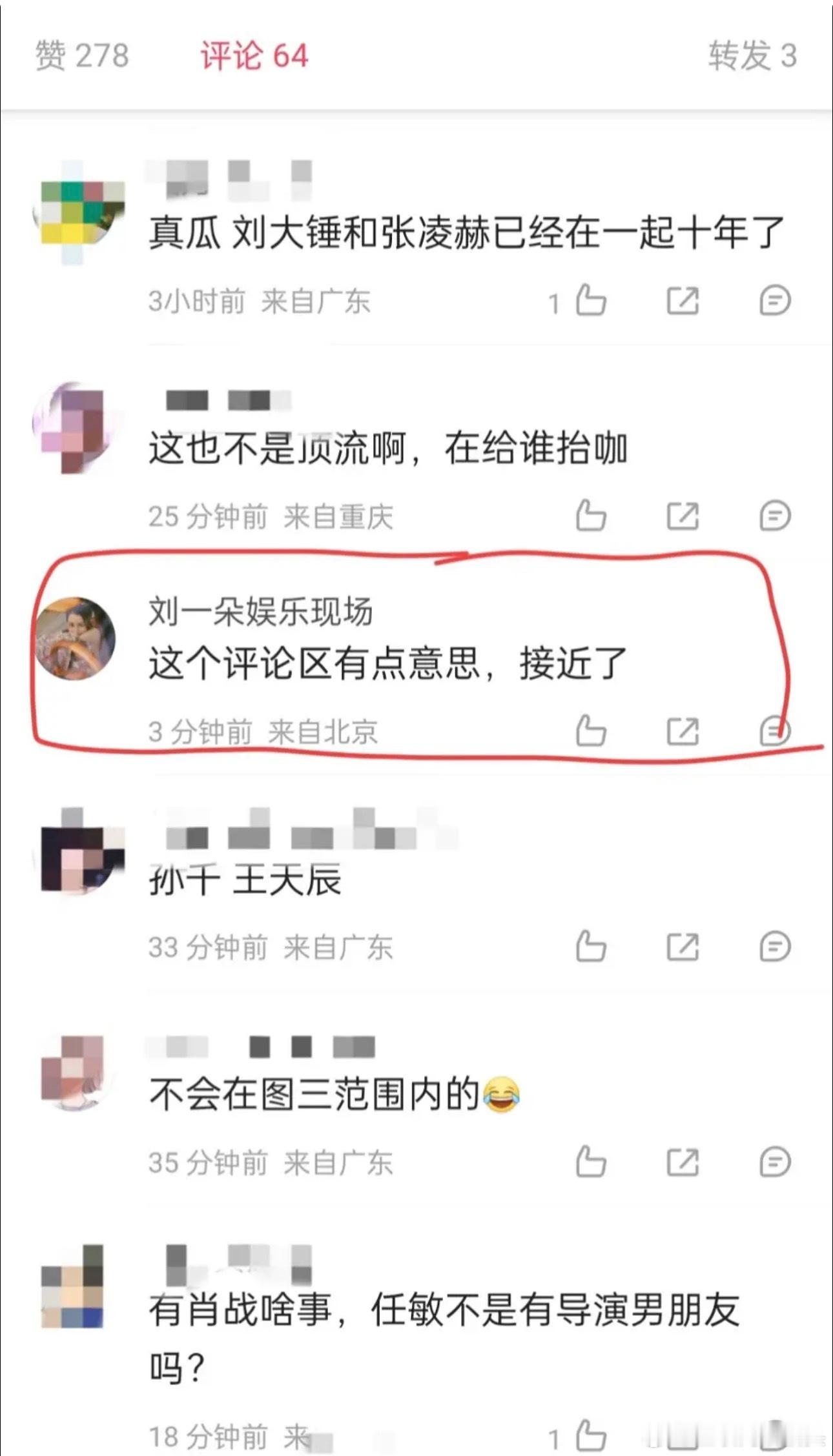Open 刘一朵娱乐现场 user profile name
This screenshot has width=833, height=1456.
261,611
